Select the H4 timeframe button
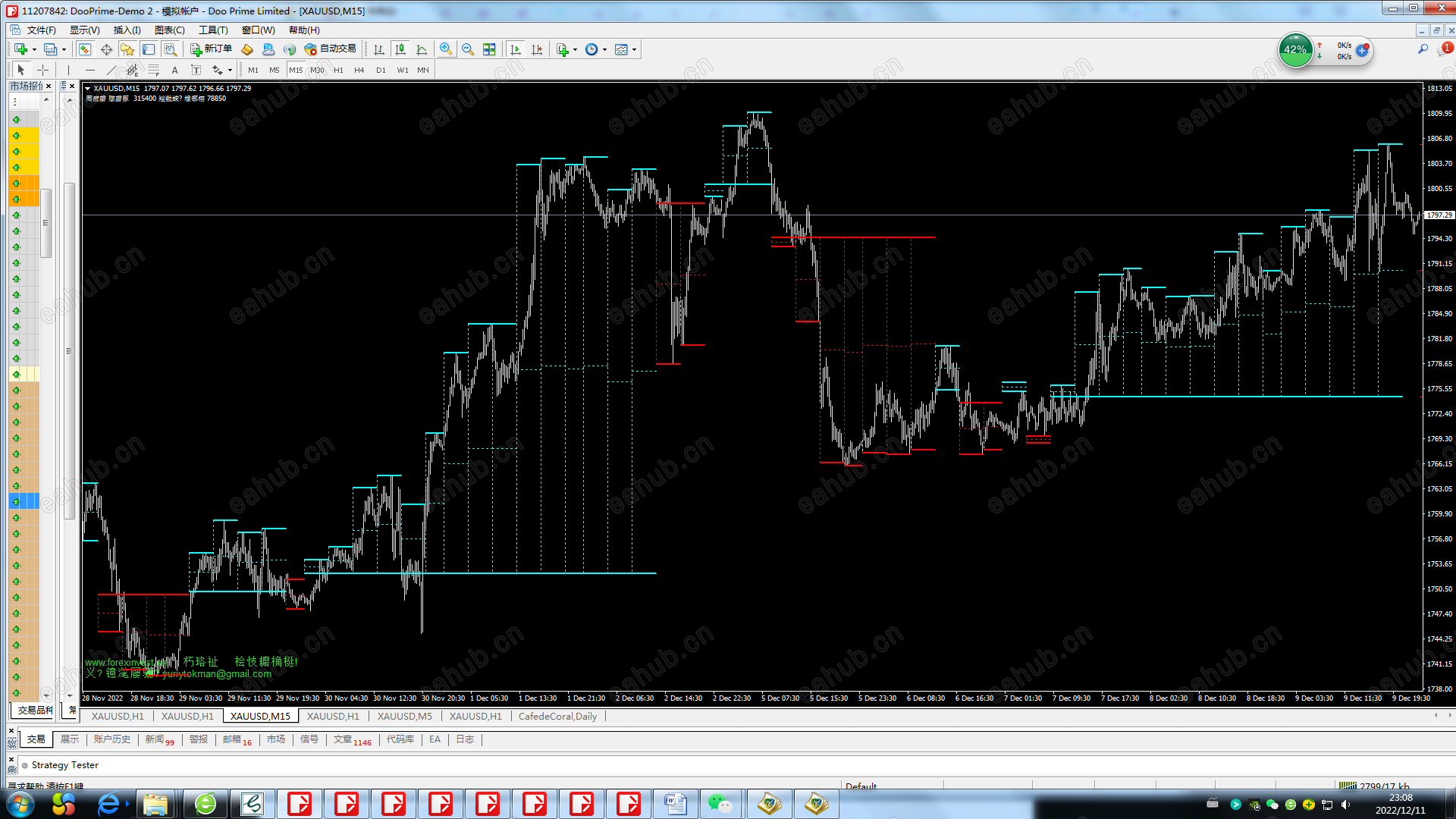The width and height of the screenshot is (1456, 819). 359,70
